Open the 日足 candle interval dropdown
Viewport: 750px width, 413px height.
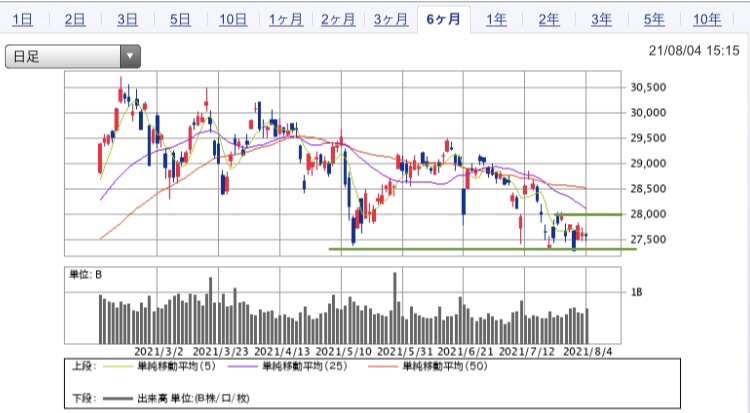pyautogui.click(x=73, y=56)
